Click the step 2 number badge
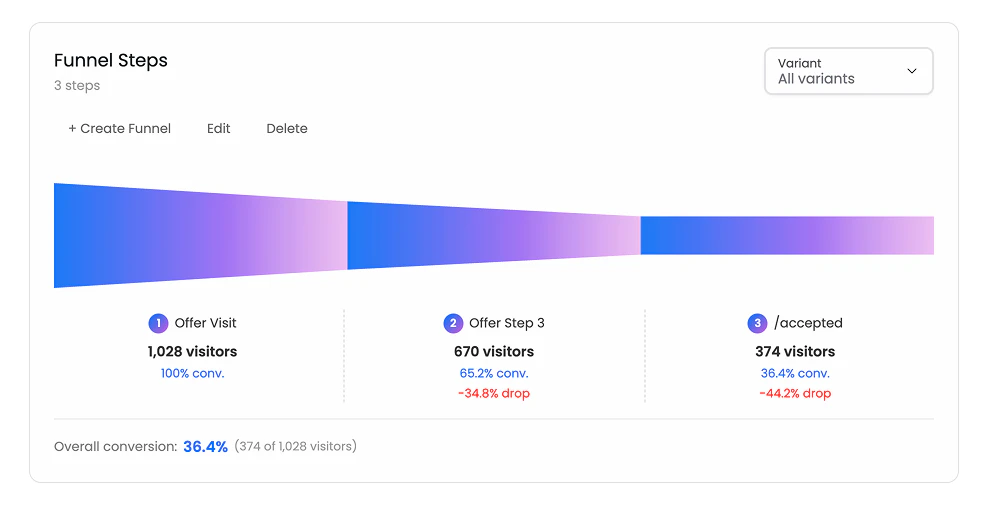Viewport: 986px width, 506px height. click(453, 323)
